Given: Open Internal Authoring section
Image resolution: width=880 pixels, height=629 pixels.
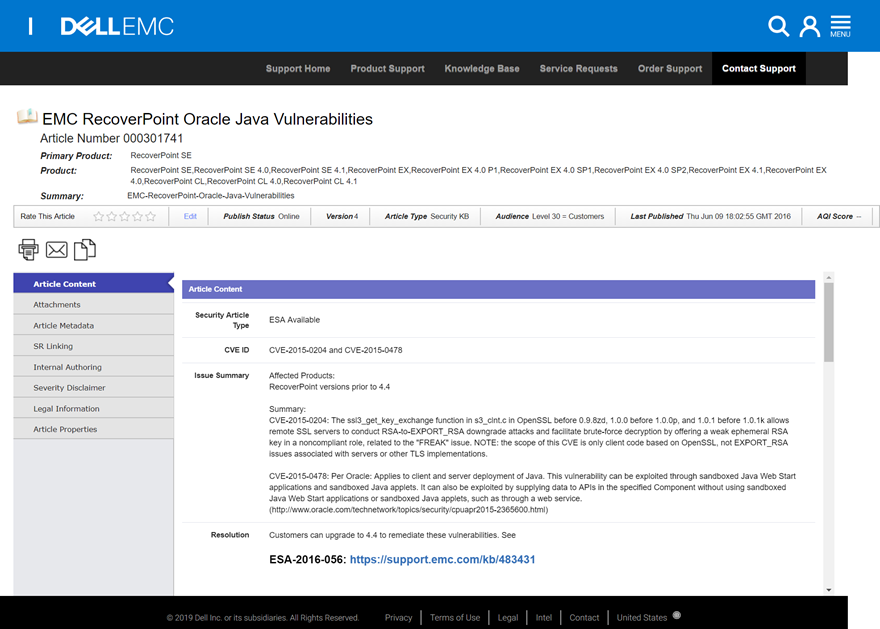Looking at the screenshot, I should 93,366.
